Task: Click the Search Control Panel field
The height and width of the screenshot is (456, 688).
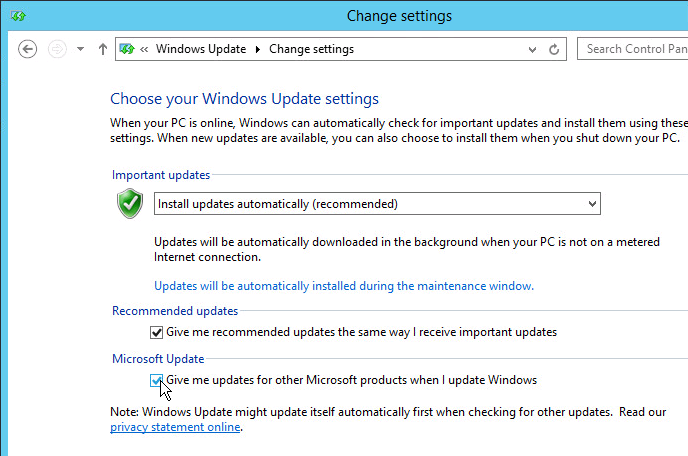Action: [632, 49]
